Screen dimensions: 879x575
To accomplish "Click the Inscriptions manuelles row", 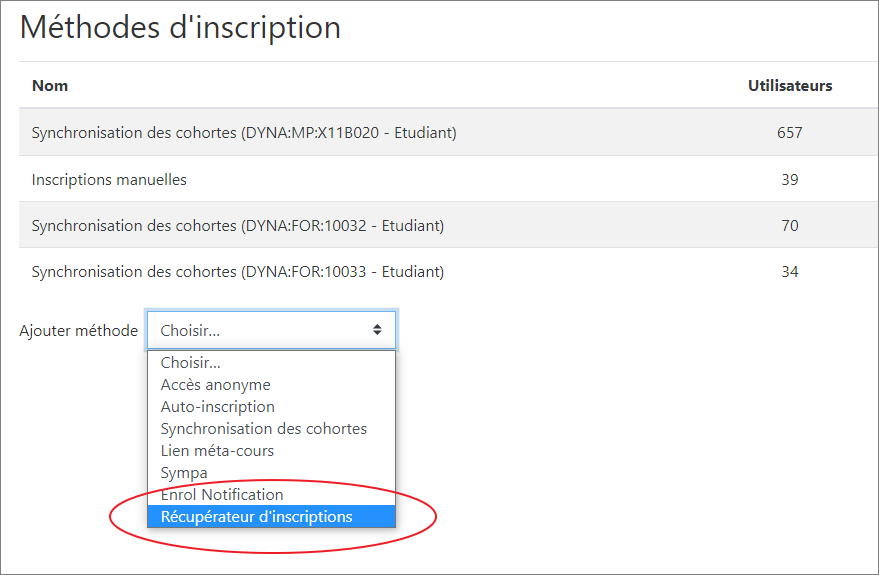I will [109, 180].
